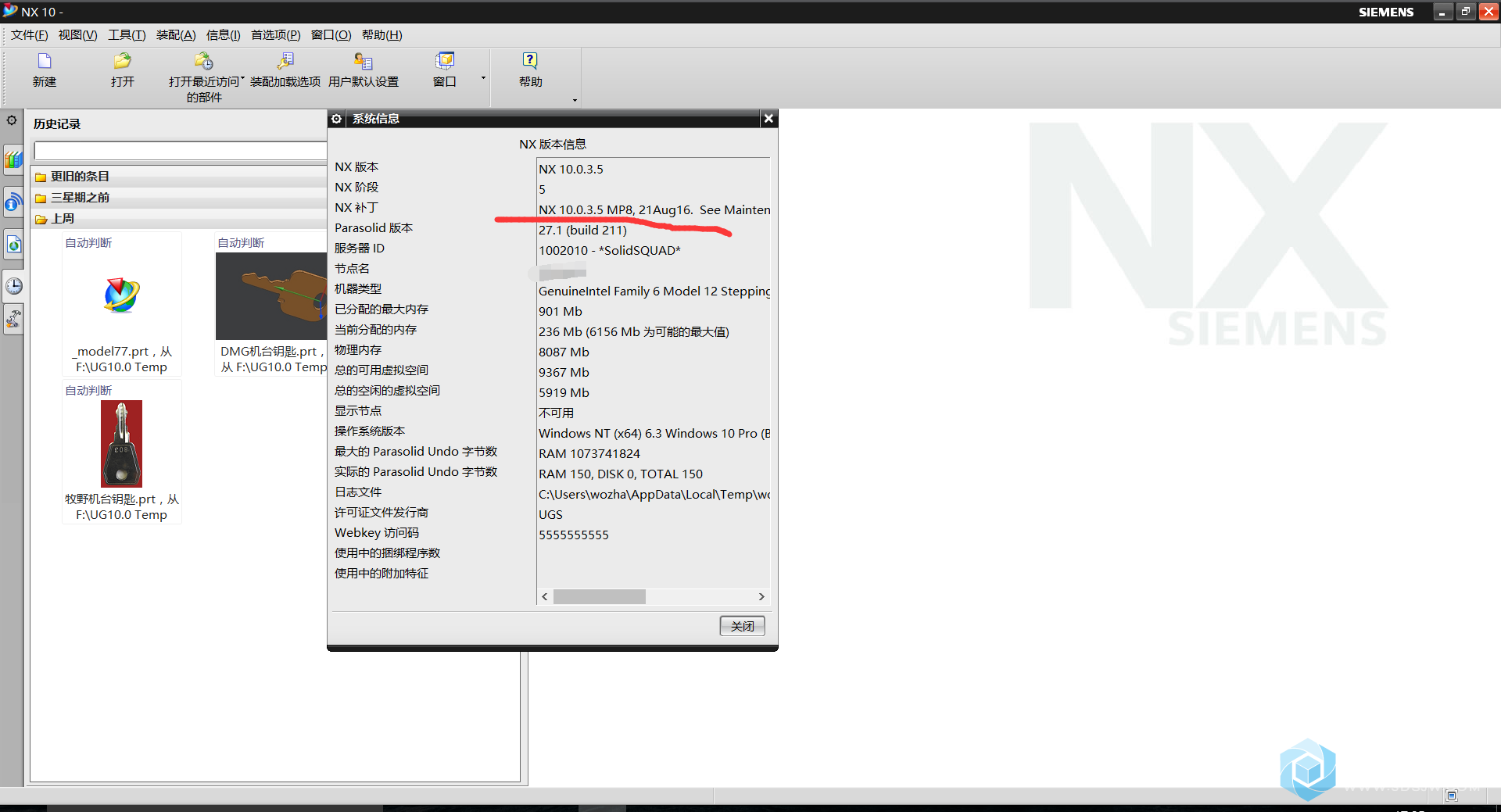Open 用户默认设置 customer defaults icon

click(x=364, y=61)
